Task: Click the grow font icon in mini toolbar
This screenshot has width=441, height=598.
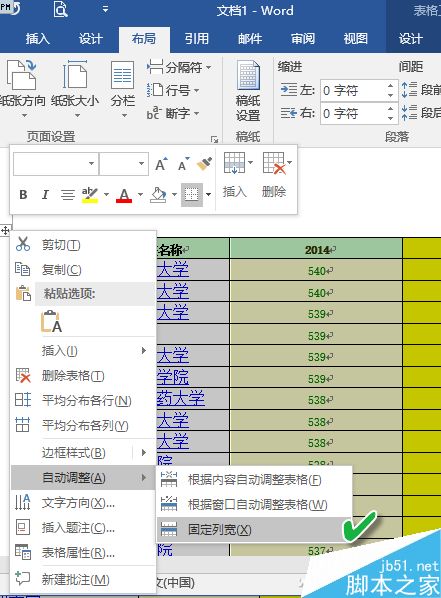Action: [161, 164]
